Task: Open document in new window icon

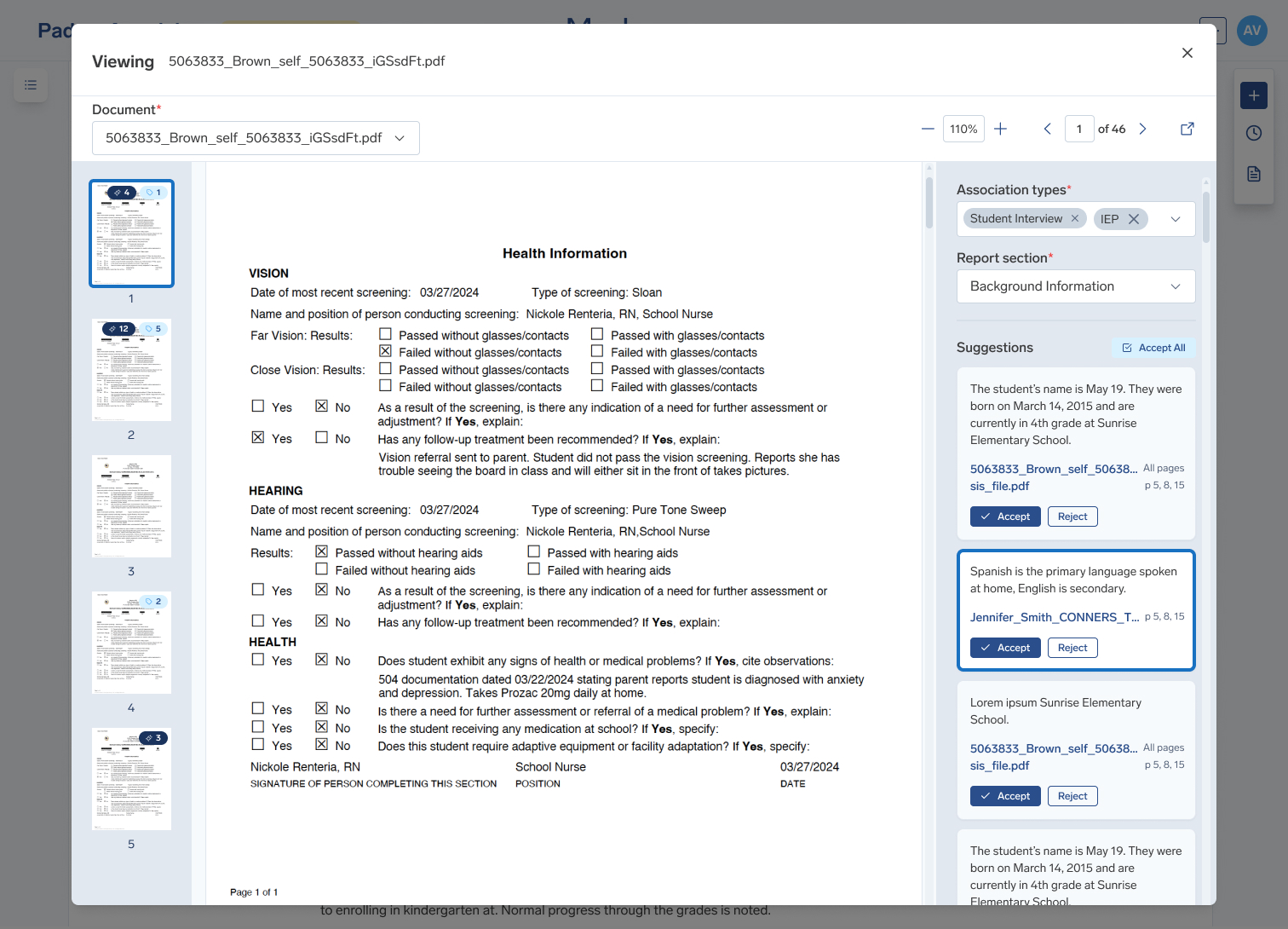Action: 1187,129
